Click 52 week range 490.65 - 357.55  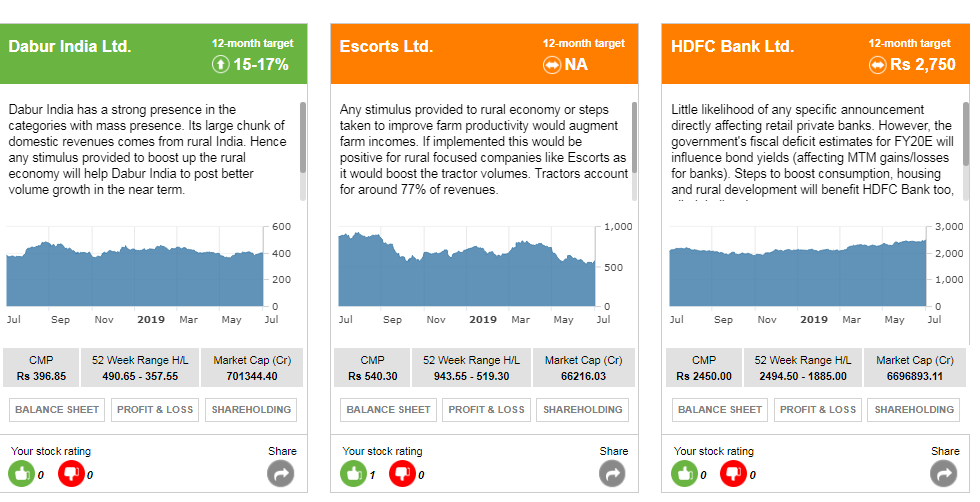(140, 376)
